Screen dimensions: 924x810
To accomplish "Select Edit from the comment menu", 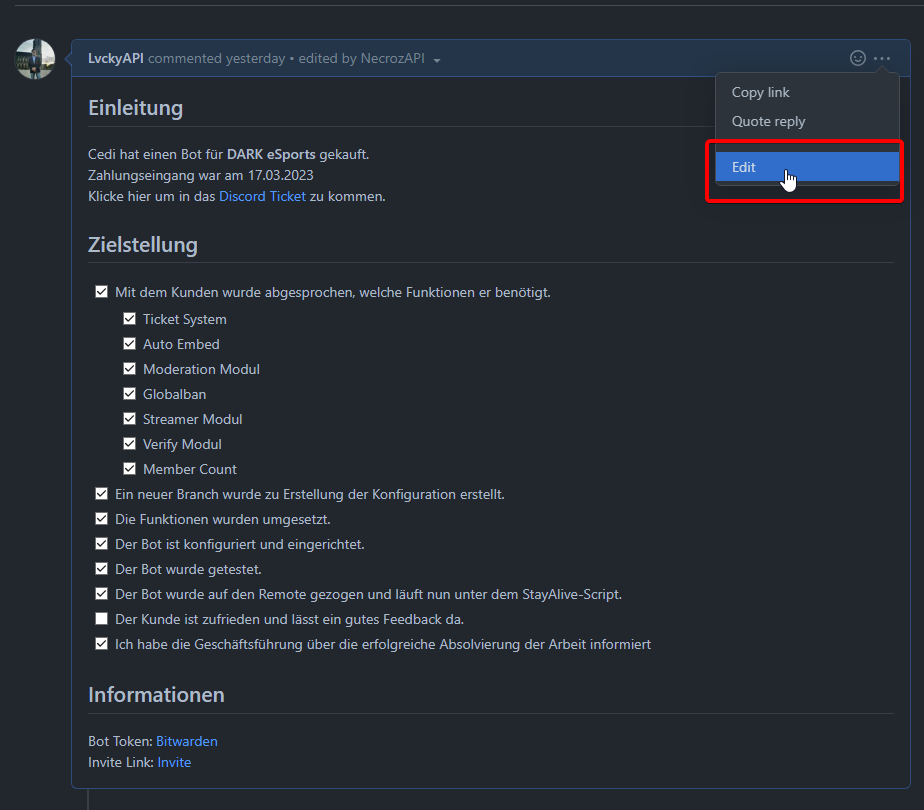I will [x=743, y=167].
